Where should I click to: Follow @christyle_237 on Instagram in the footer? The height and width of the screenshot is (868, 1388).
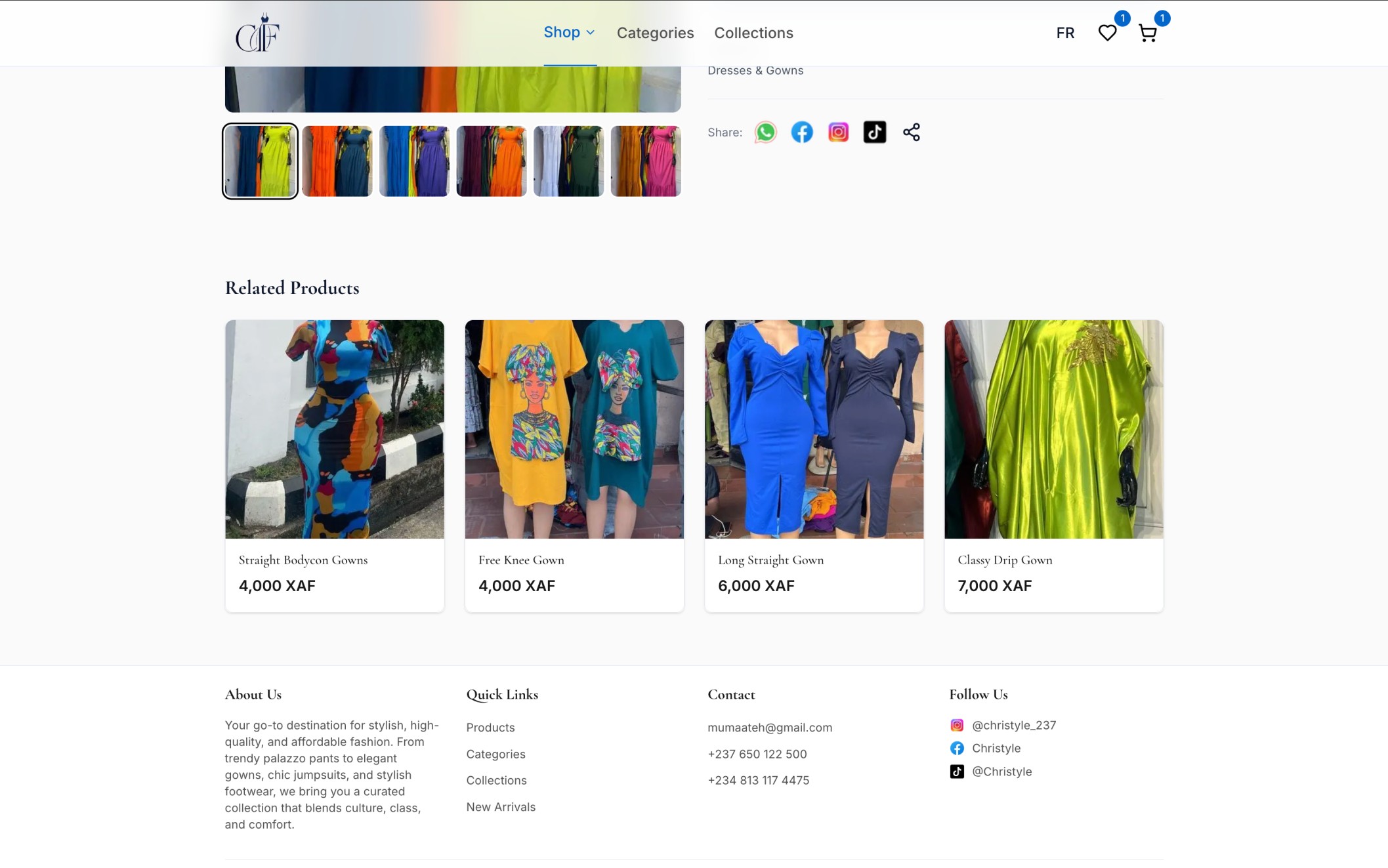(1014, 725)
